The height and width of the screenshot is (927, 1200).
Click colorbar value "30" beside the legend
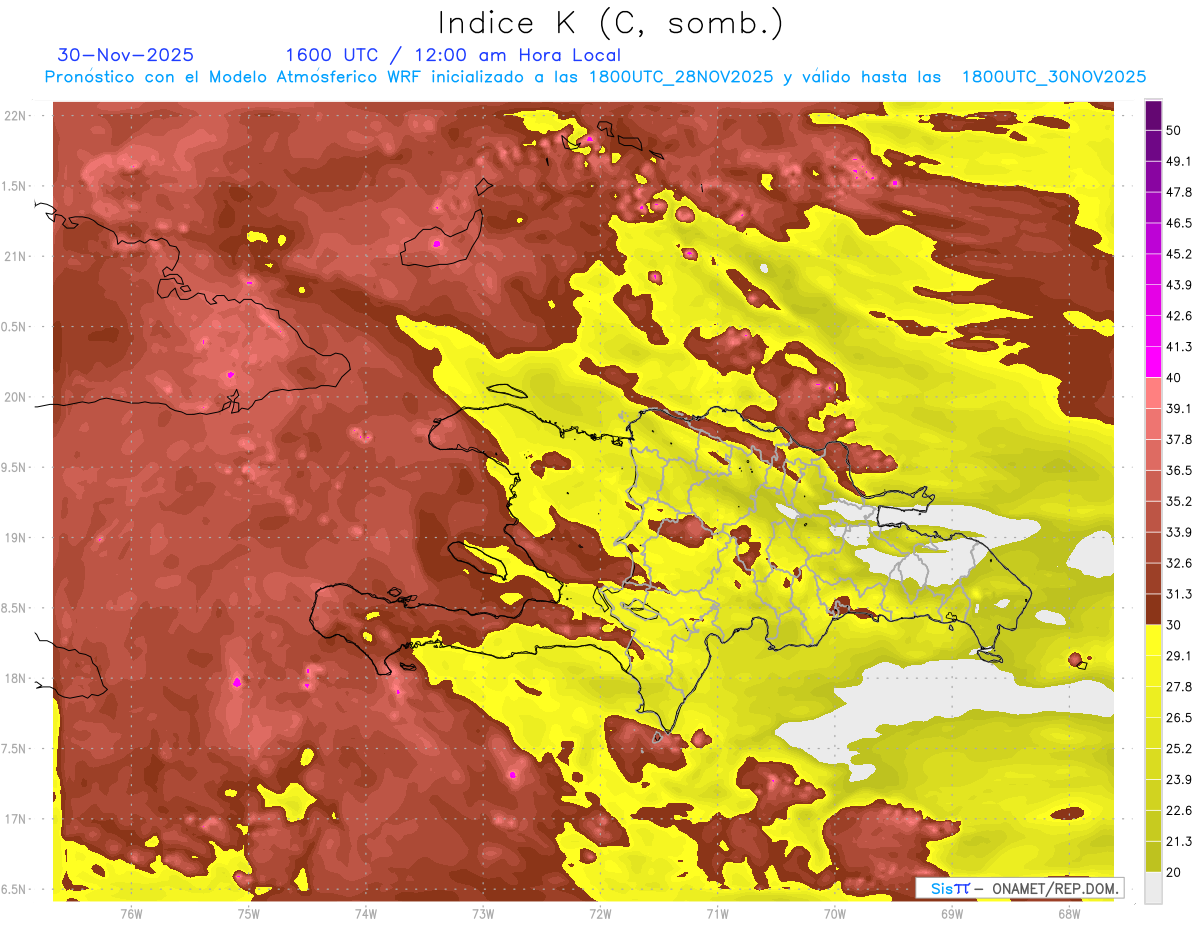point(1173,625)
